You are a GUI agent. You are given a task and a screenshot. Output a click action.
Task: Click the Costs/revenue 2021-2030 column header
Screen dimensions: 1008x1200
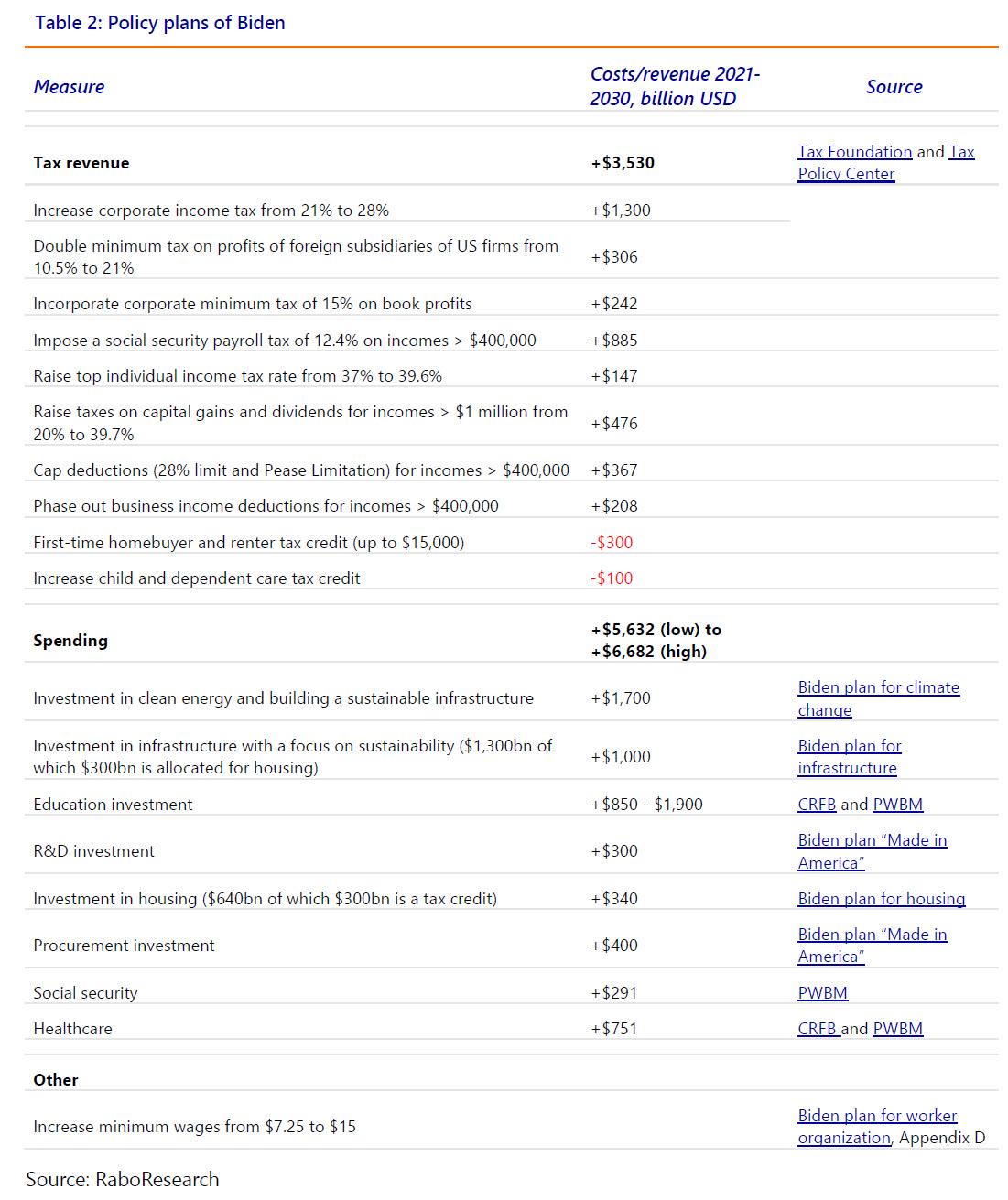click(674, 87)
